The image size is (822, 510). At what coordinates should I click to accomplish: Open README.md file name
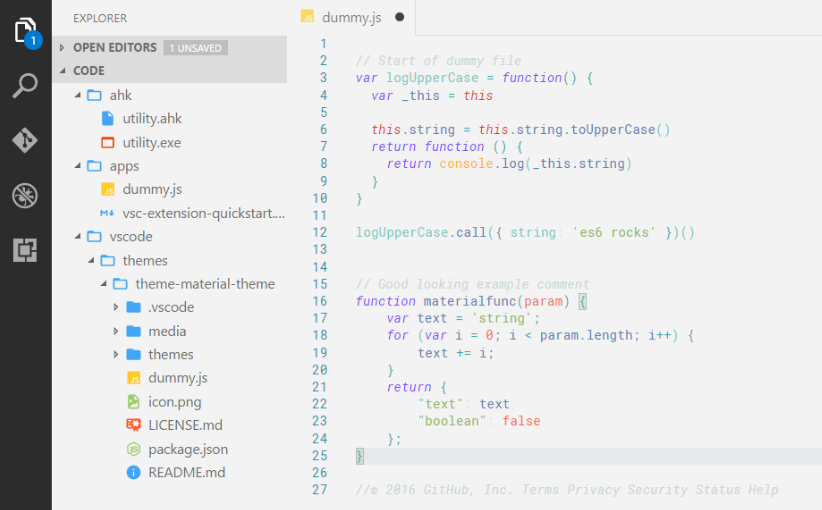click(x=187, y=472)
